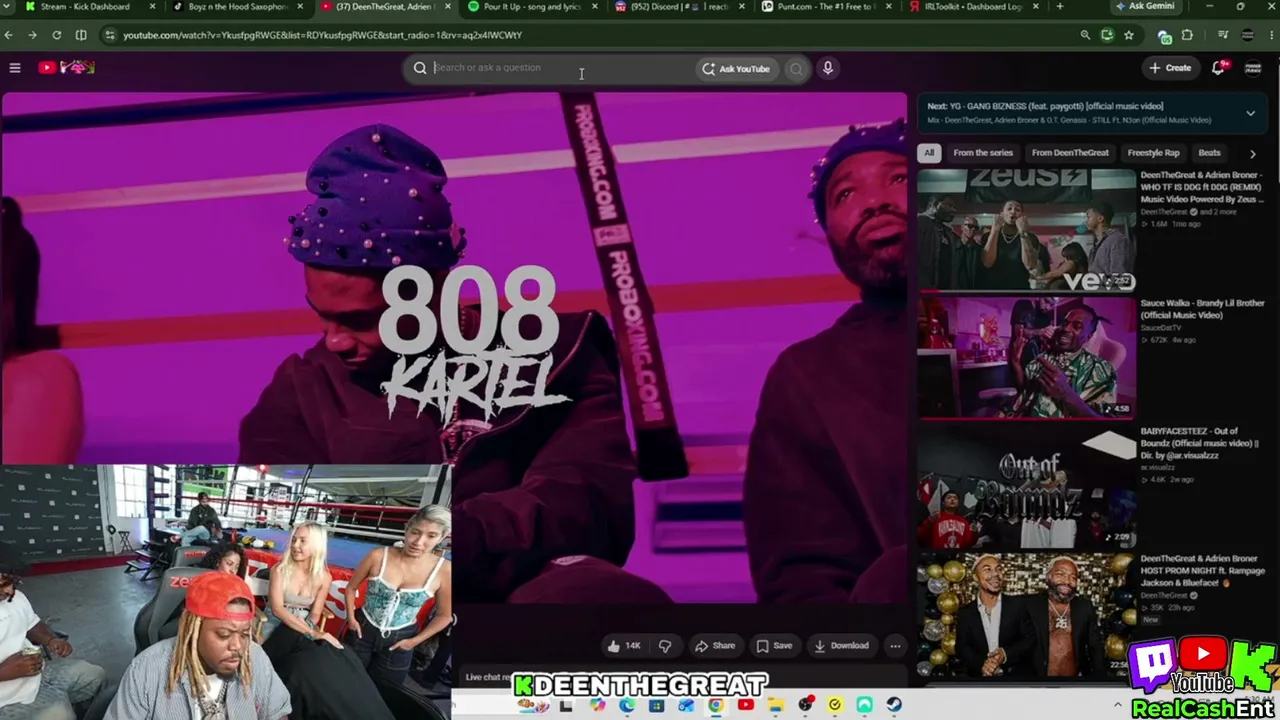
Task: Save the video to a playlist
Action: coord(774,646)
